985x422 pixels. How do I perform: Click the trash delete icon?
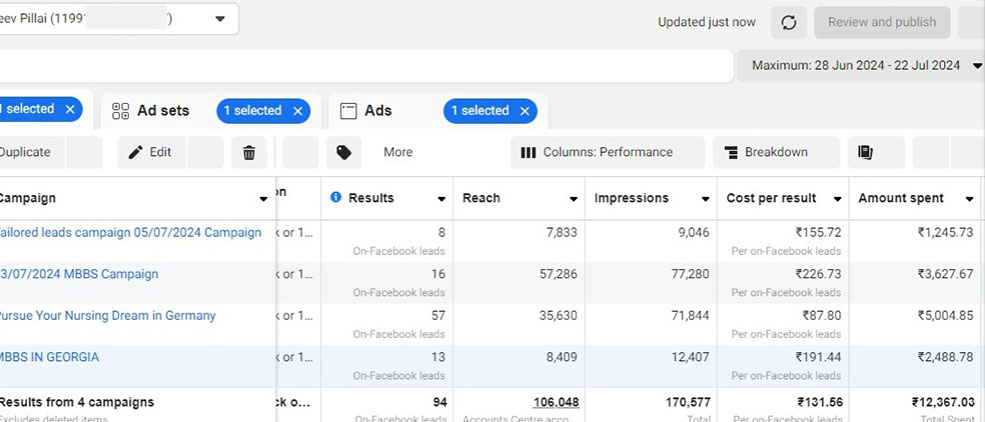point(249,152)
